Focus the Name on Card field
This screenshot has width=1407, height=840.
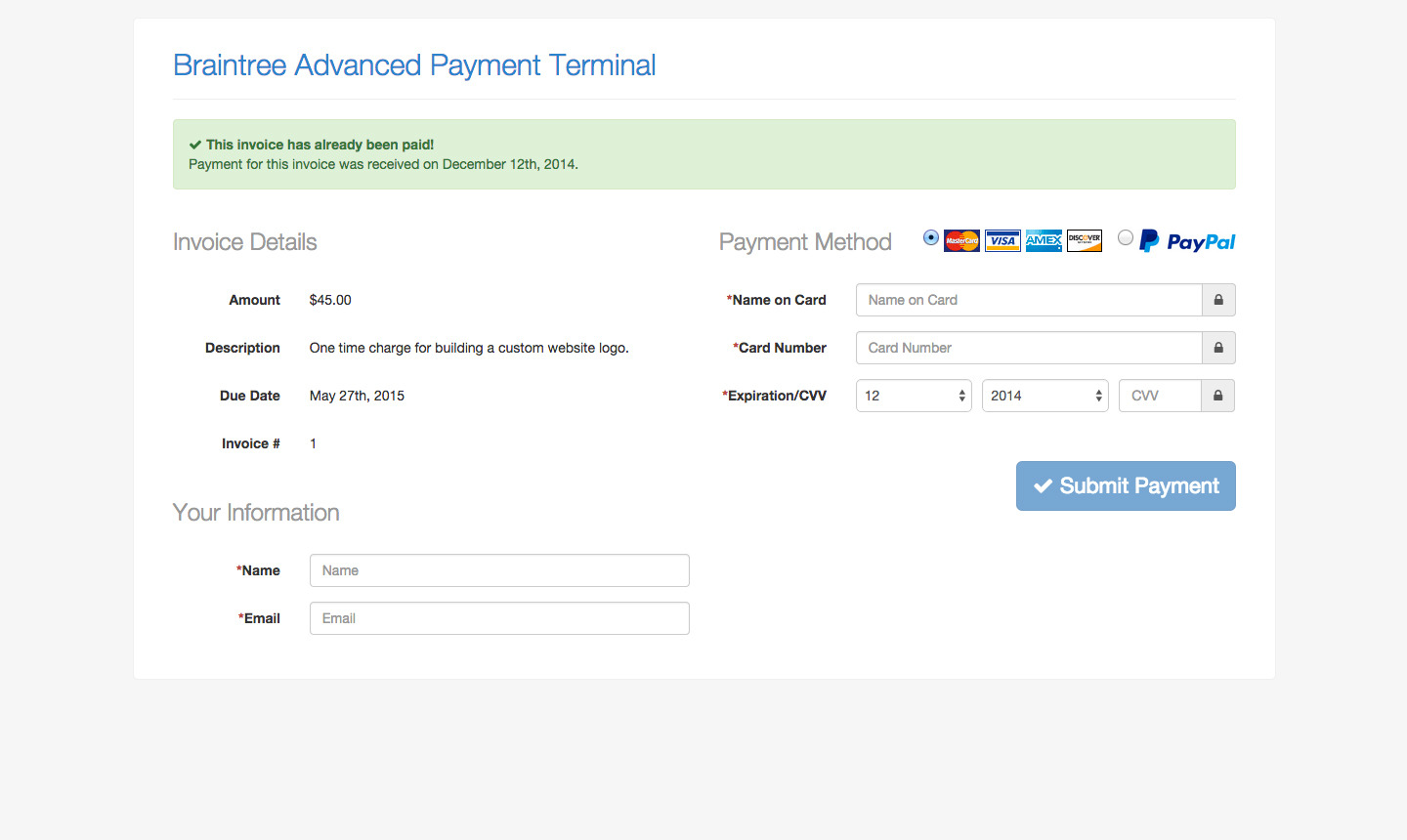coord(1029,300)
